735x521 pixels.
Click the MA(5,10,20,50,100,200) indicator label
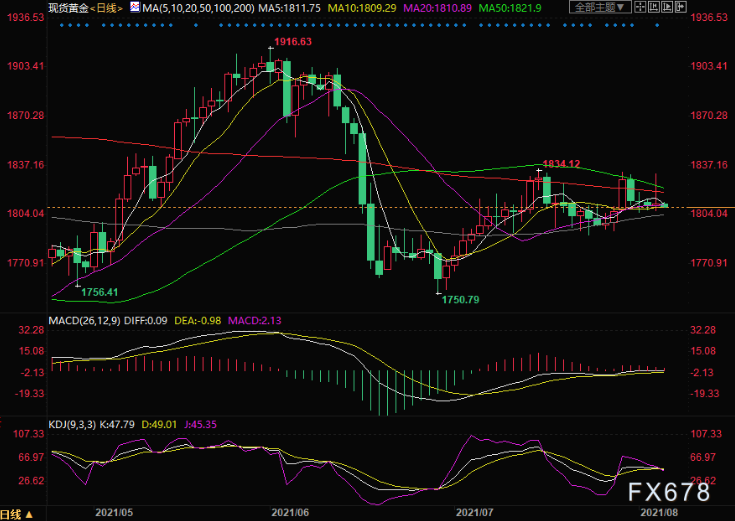[x=198, y=8]
